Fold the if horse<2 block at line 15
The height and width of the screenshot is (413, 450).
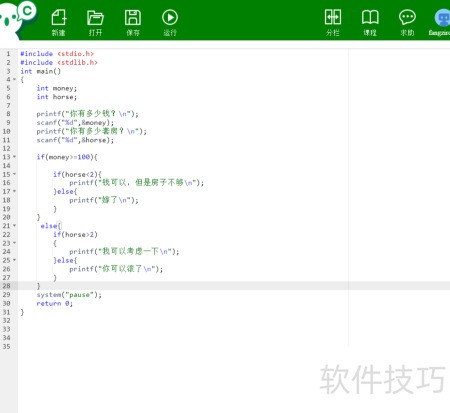tap(14, 174)
